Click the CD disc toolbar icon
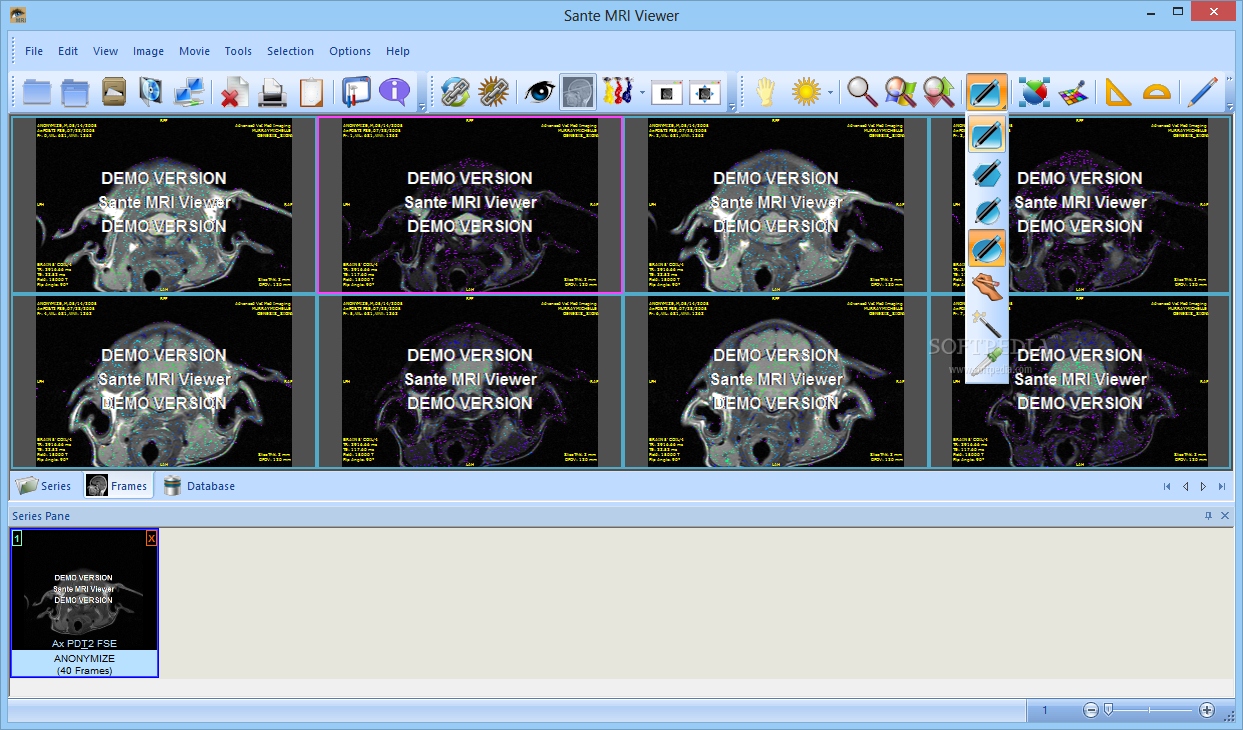The image size is (1243, 730). (x=151, y=92)
